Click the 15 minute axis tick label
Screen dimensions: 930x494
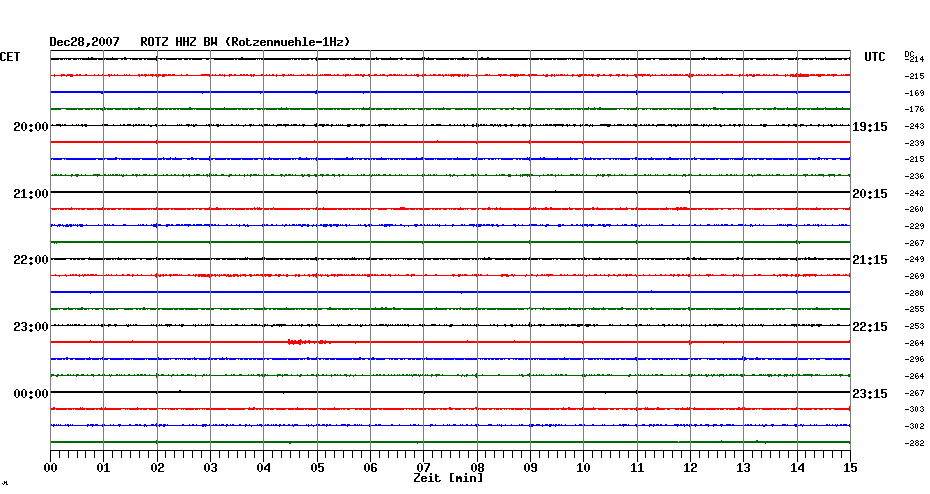pos(850,468)
